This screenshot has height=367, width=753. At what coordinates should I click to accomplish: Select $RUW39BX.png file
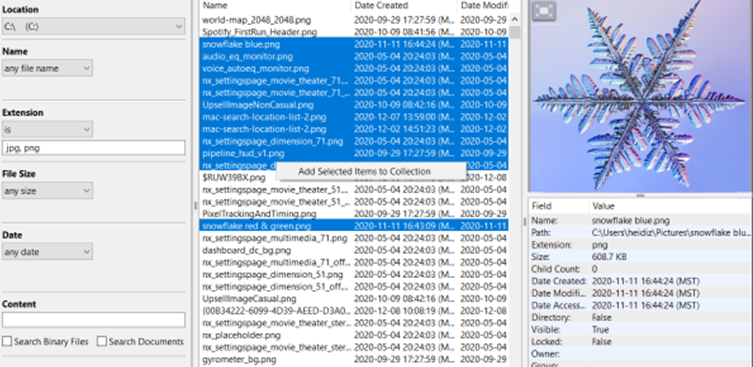(234, 178)
